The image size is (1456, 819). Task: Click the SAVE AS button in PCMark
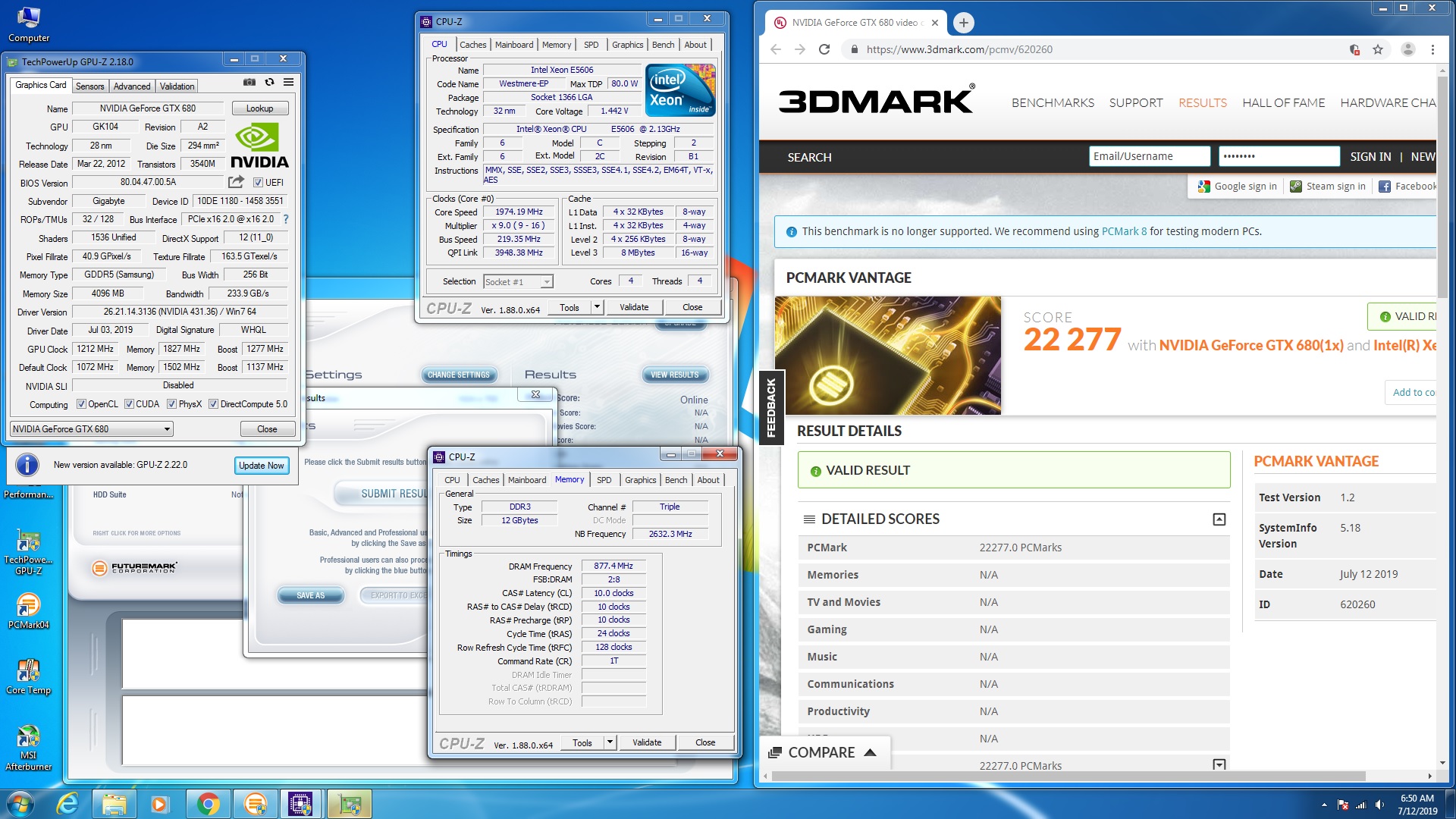point(311,595)
